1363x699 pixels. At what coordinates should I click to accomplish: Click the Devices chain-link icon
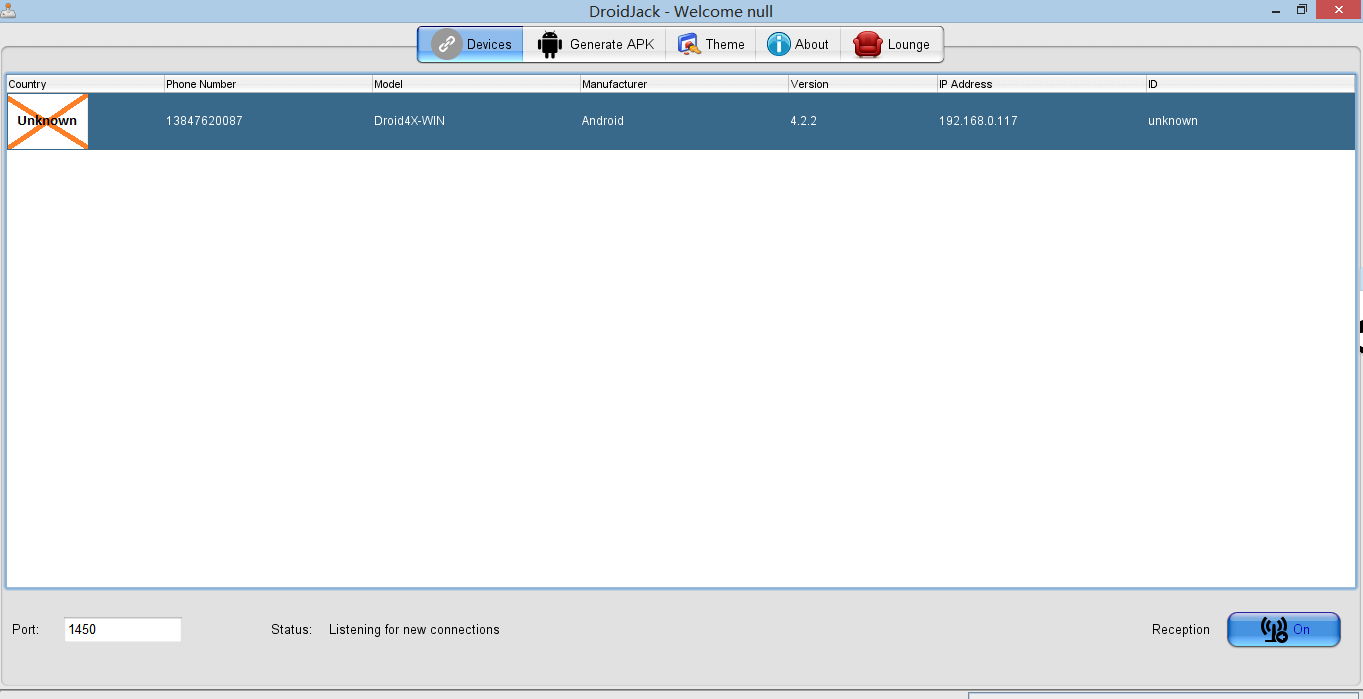pyautogui.click(x=446, y=44)
